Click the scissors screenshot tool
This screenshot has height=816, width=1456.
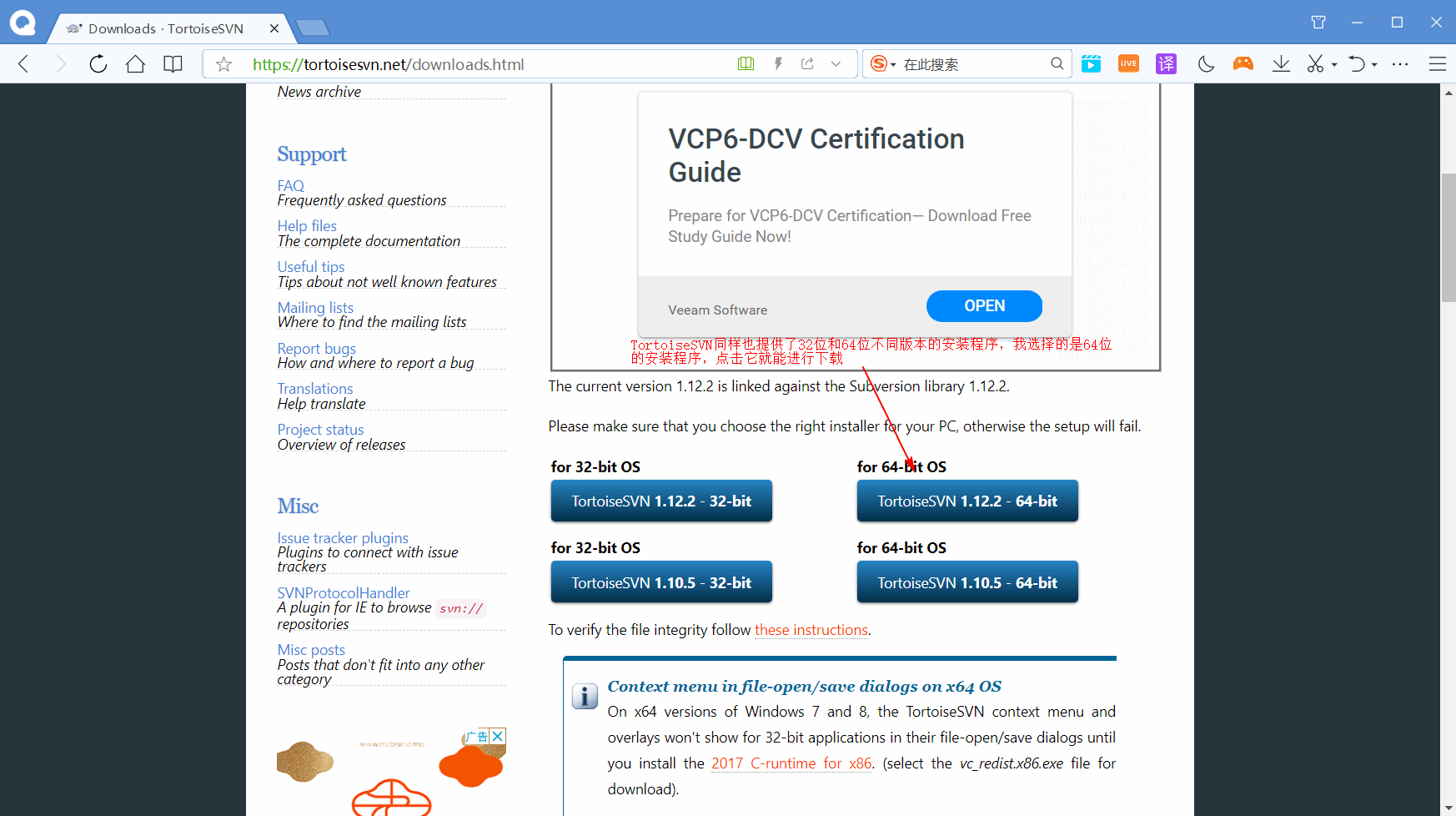(1316, 64)
